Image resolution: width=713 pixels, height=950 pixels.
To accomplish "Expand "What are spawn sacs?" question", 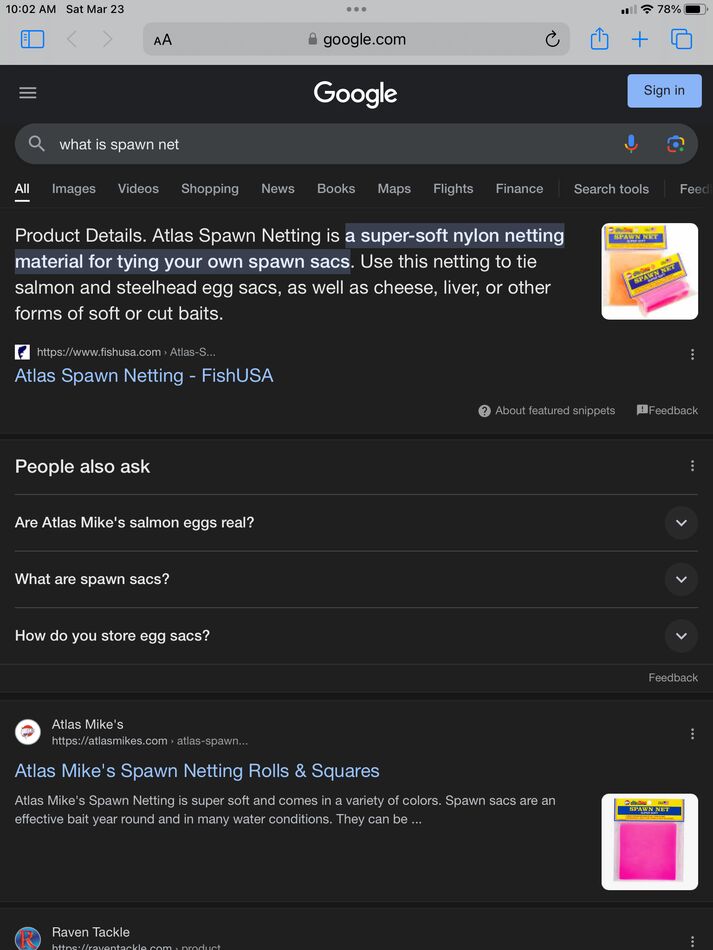I will coord(681,580).
